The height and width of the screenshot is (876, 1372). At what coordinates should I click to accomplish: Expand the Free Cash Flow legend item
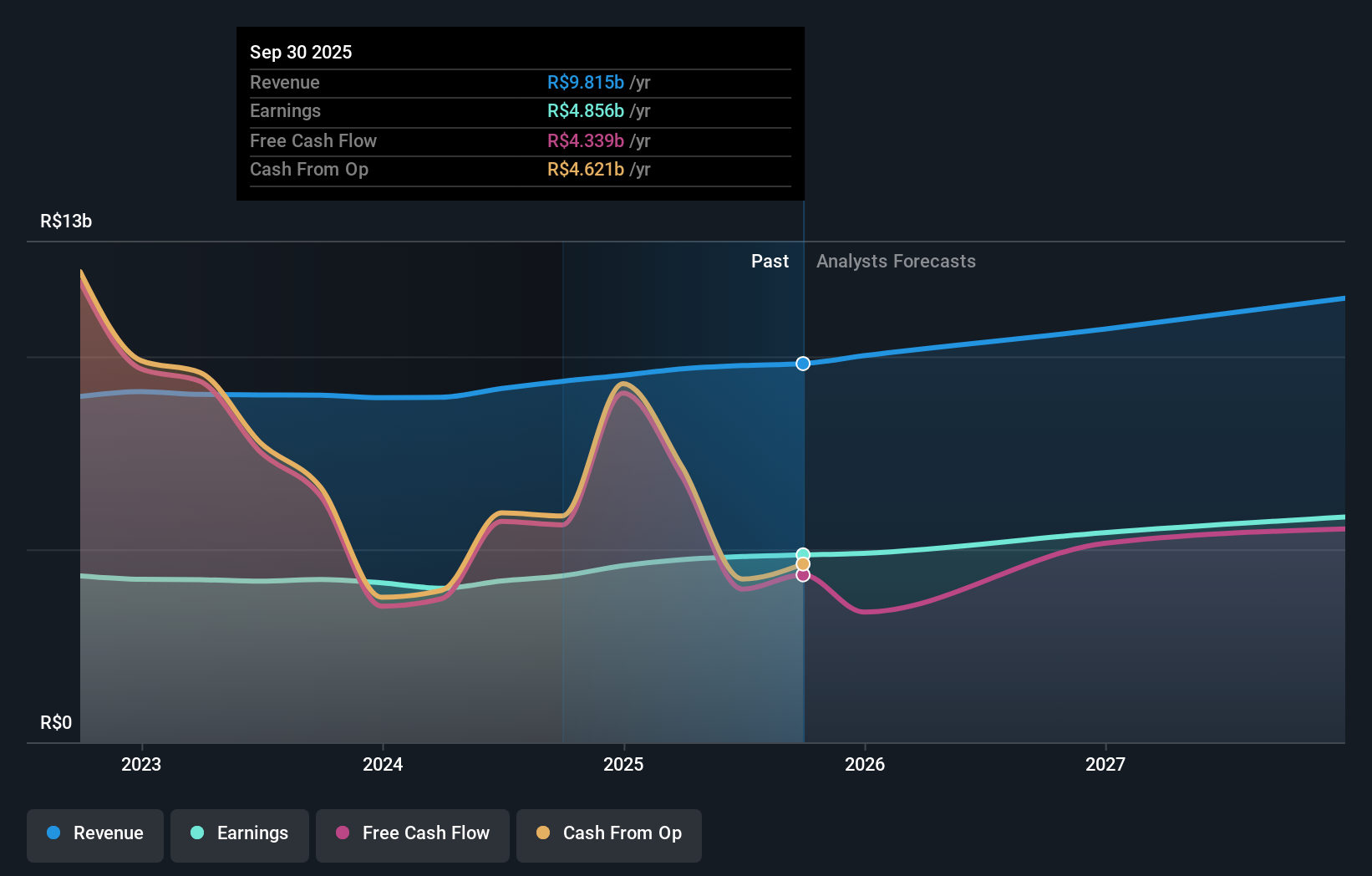tap(412, 833)
